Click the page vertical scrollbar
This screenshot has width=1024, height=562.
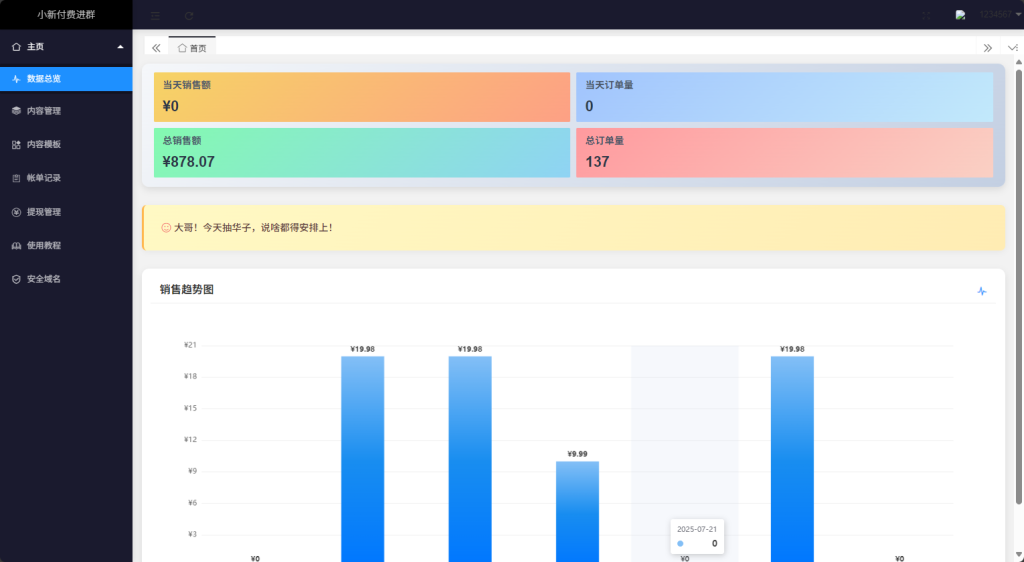[1018, 300]
